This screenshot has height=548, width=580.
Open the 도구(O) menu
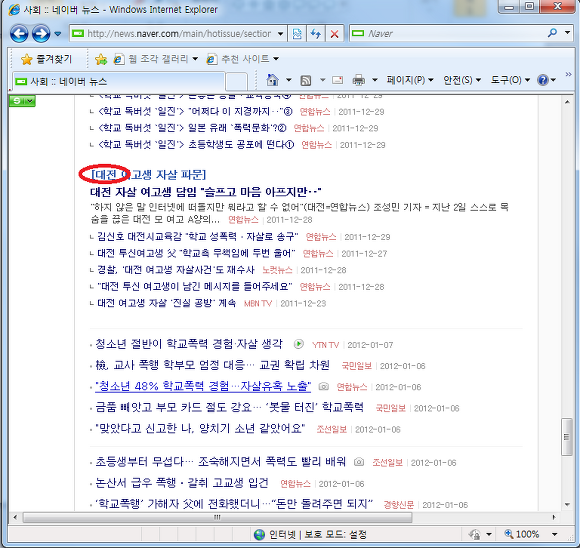[x=510, y=80]
